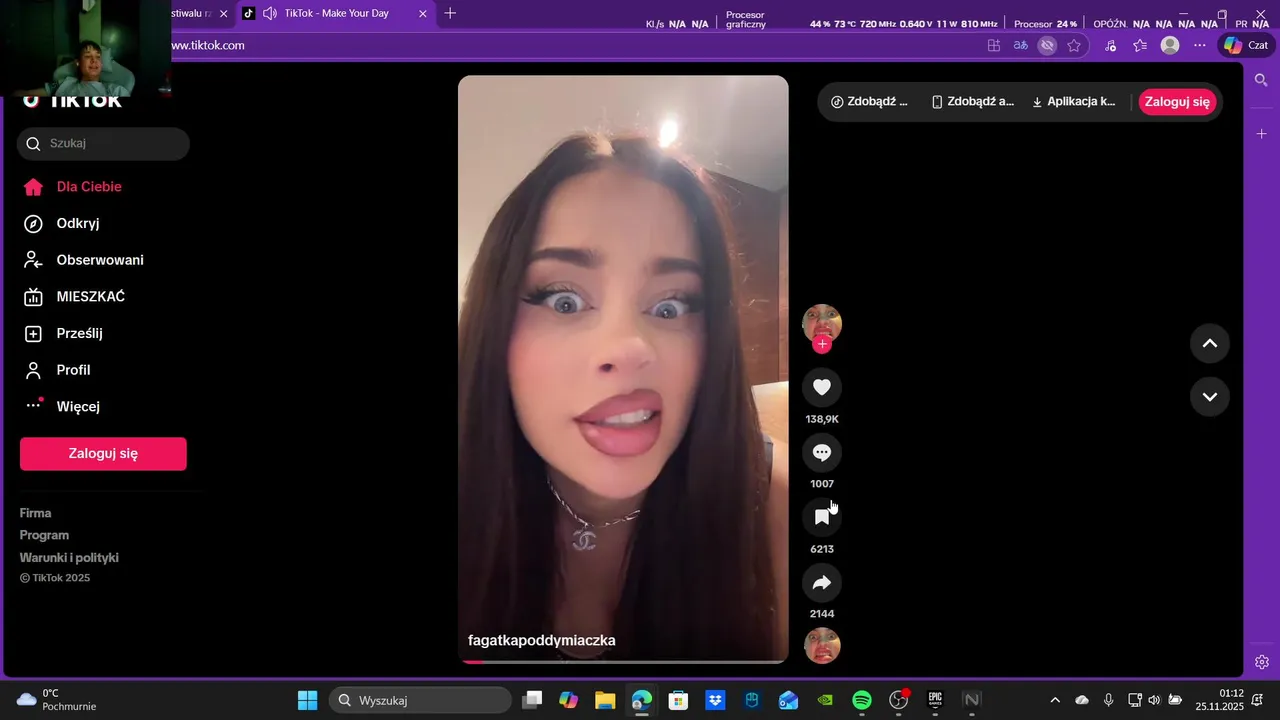Expand Warunki i polityki footer section

tap(69, 558)
